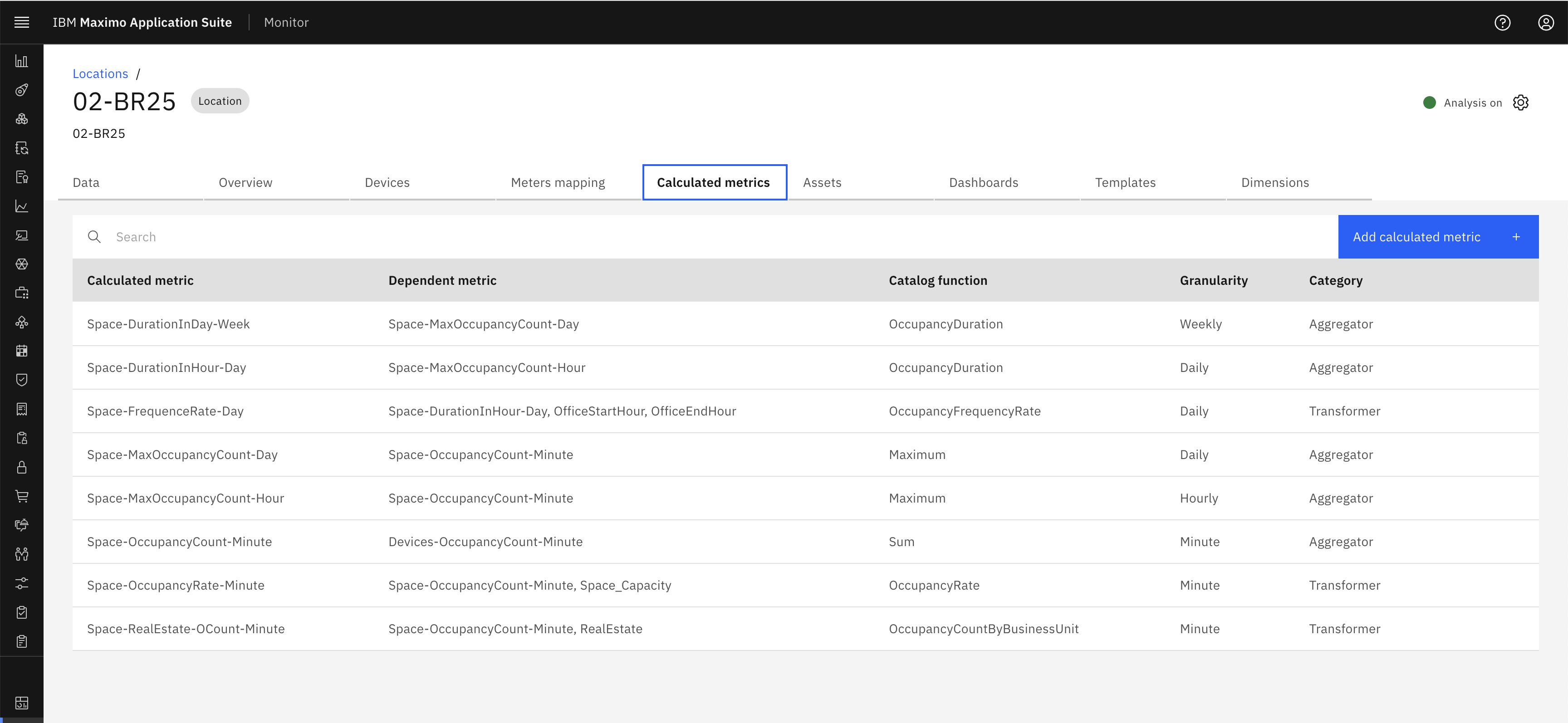
Task: Click the Dependent metric column header
Action: 442,281
